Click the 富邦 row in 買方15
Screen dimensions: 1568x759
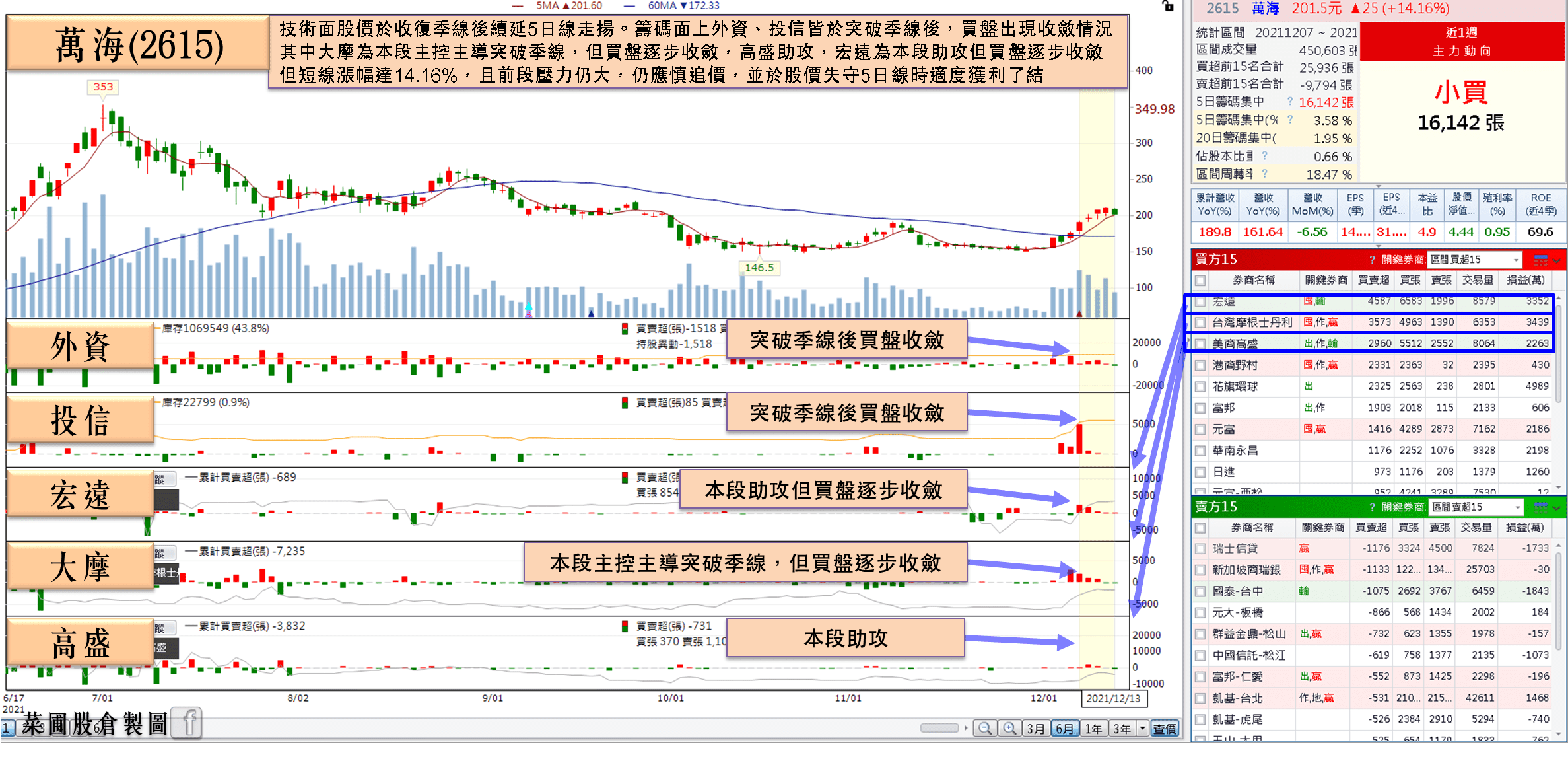tap(1373, 408)
